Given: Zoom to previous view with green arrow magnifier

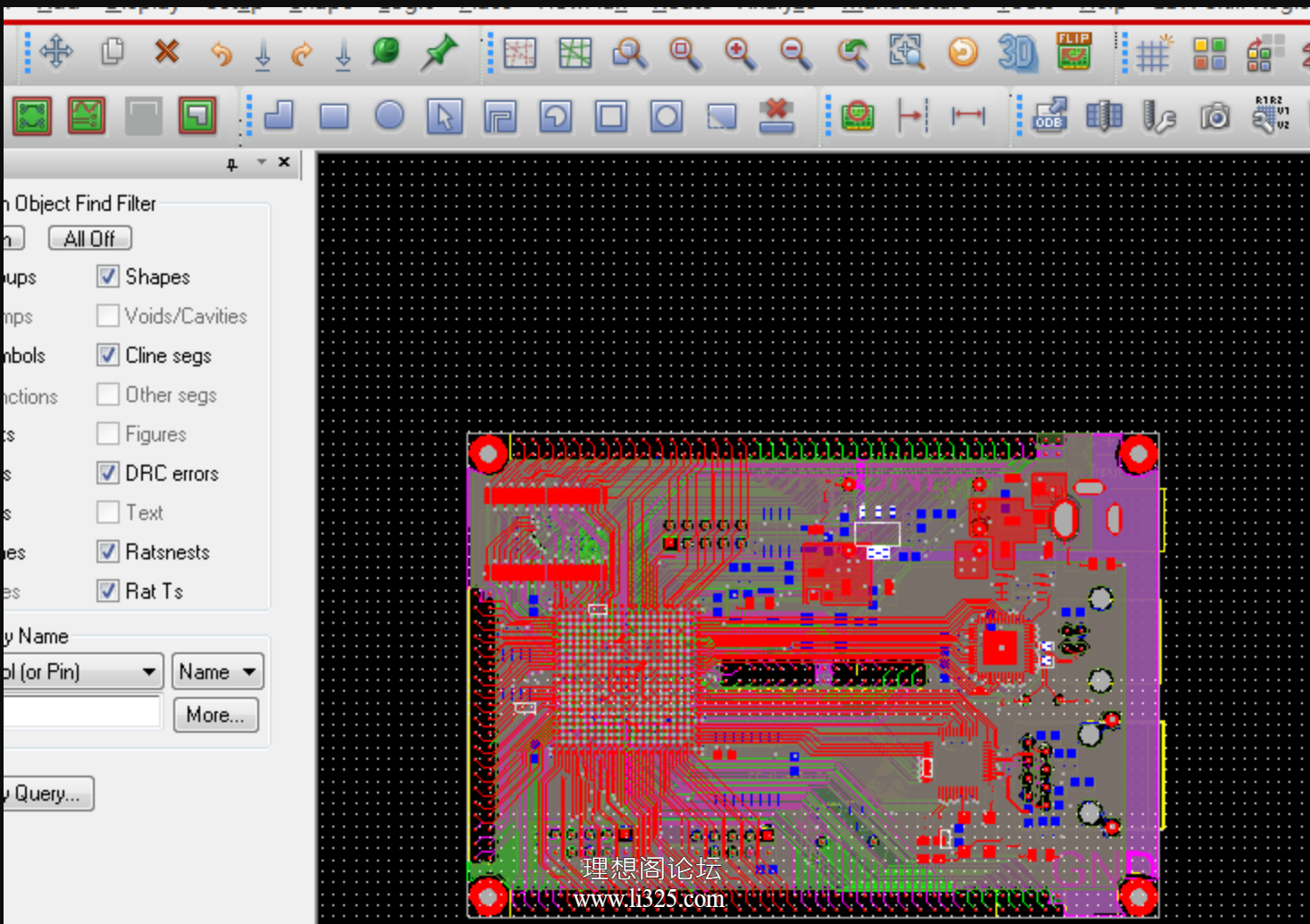Looking at the screenshot, I should click(852, 54).
